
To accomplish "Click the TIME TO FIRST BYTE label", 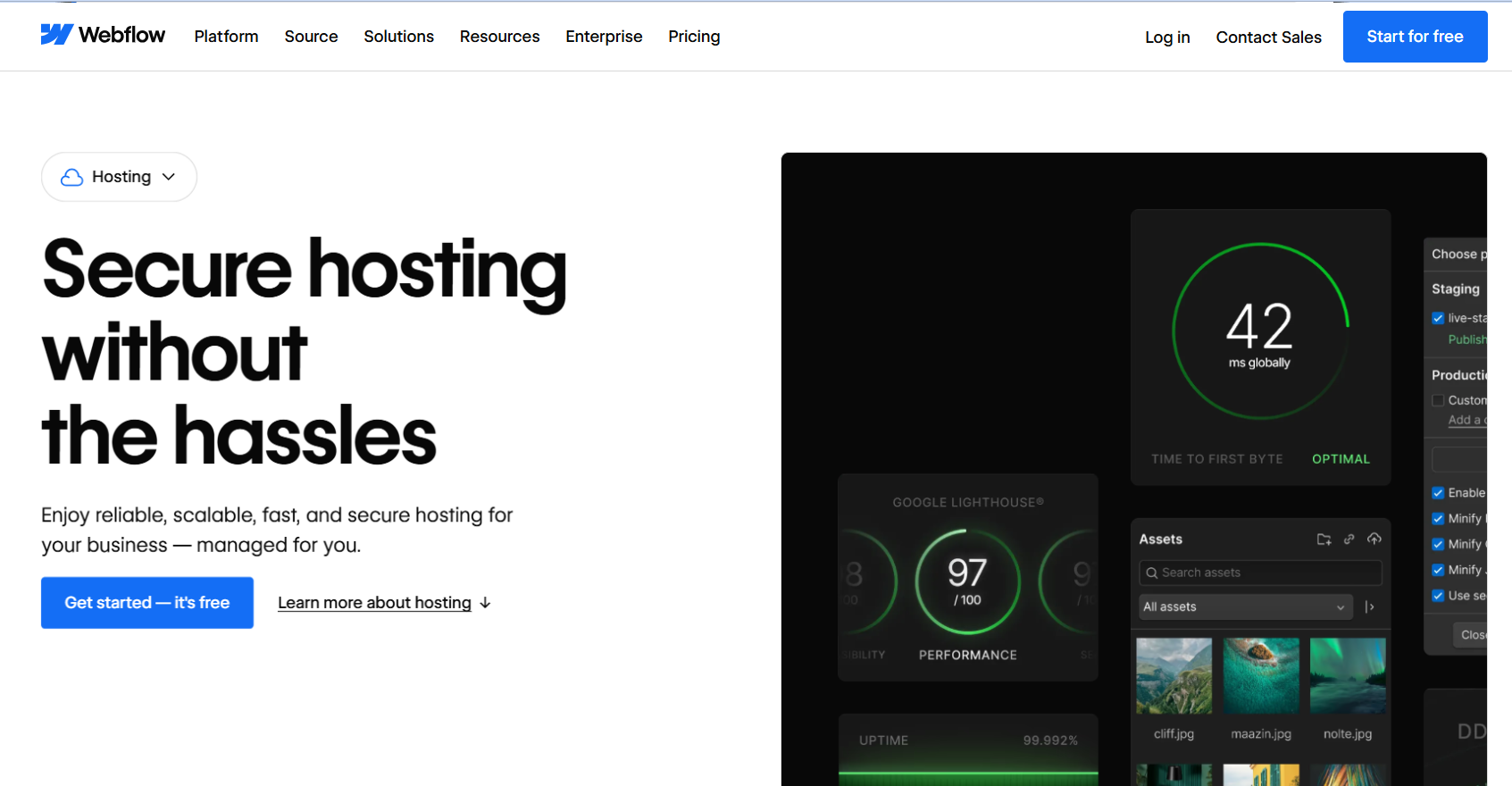I will pos(1216,459).
